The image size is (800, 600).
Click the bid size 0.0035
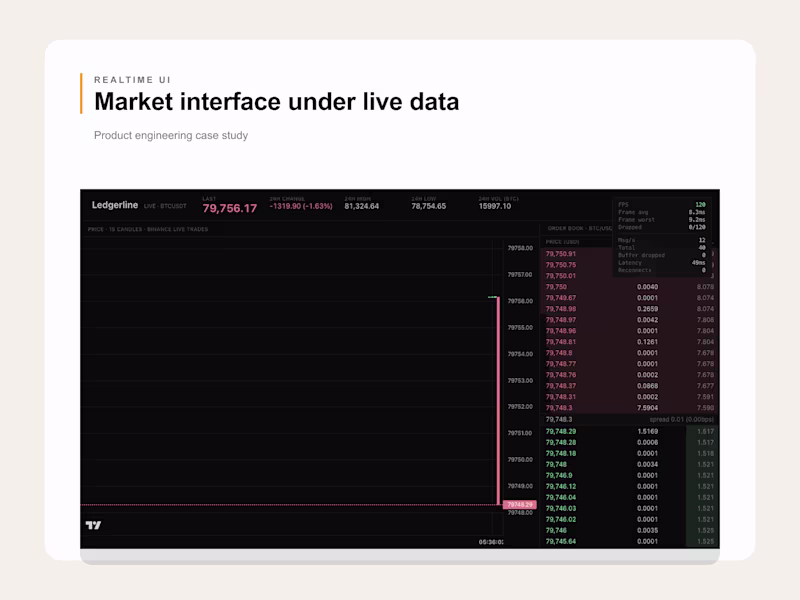coord(647,531)
